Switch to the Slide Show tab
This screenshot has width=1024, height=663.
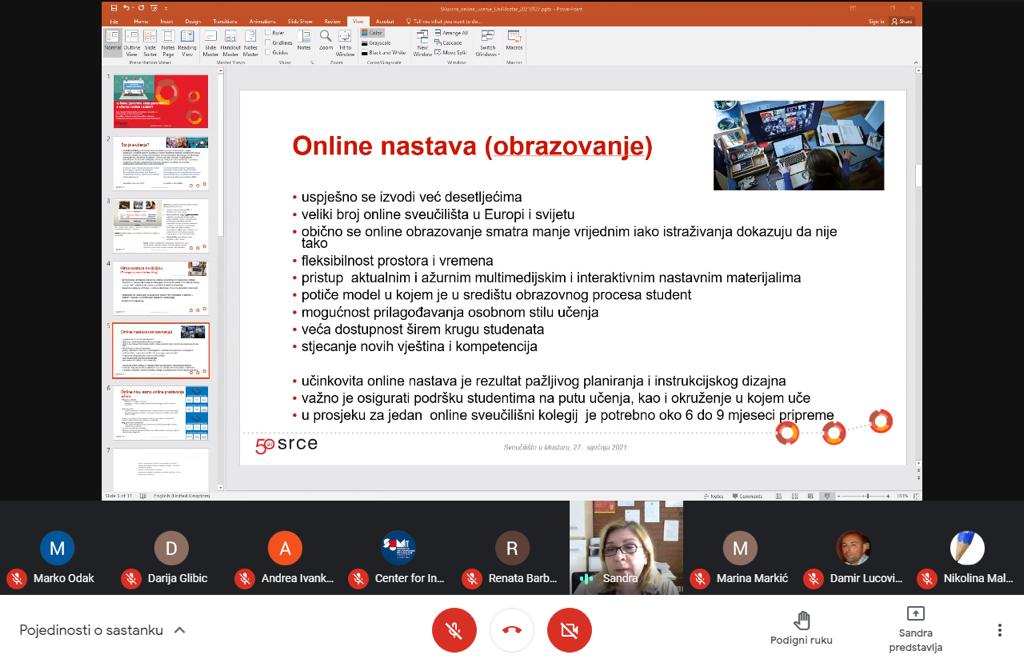point(301,21)
